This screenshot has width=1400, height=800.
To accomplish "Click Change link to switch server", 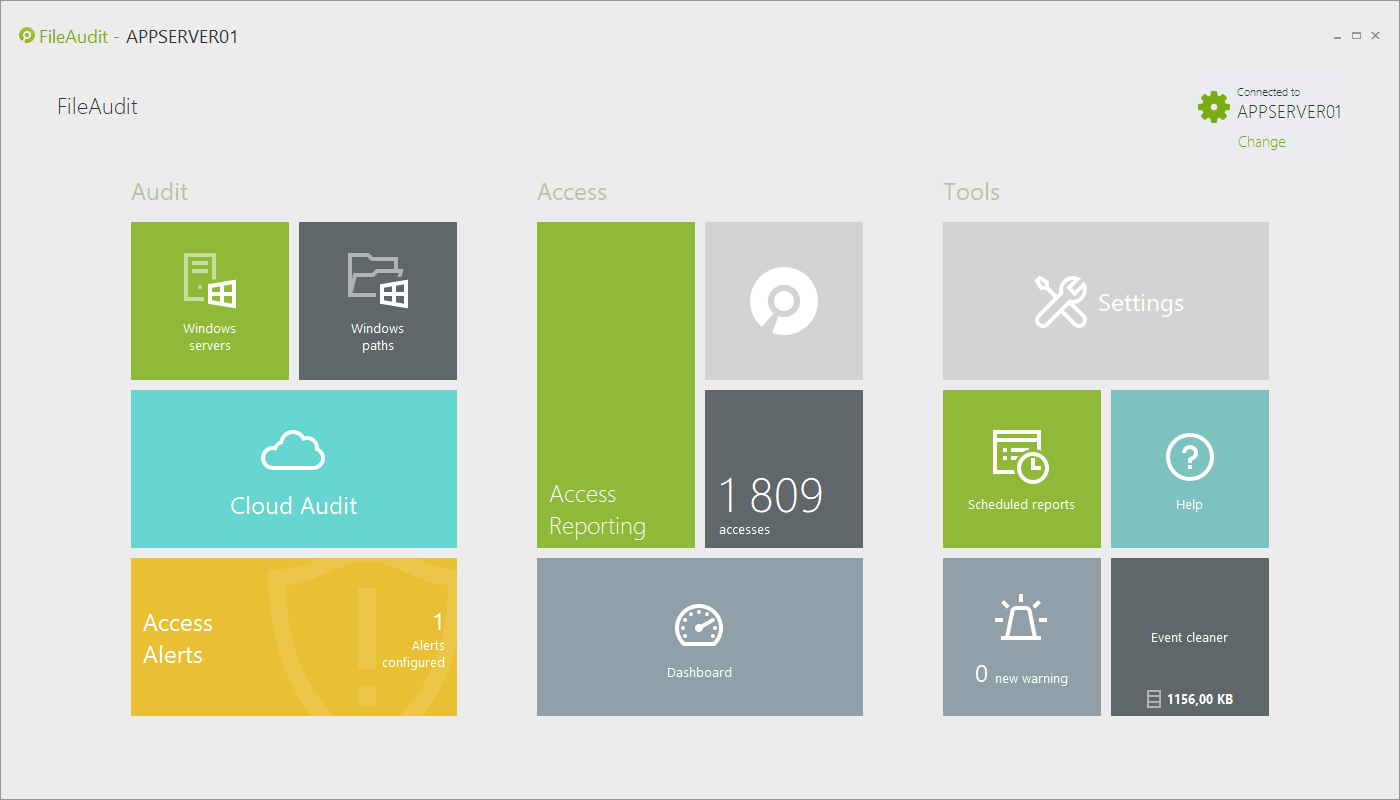I will (x=1261, y=142).
